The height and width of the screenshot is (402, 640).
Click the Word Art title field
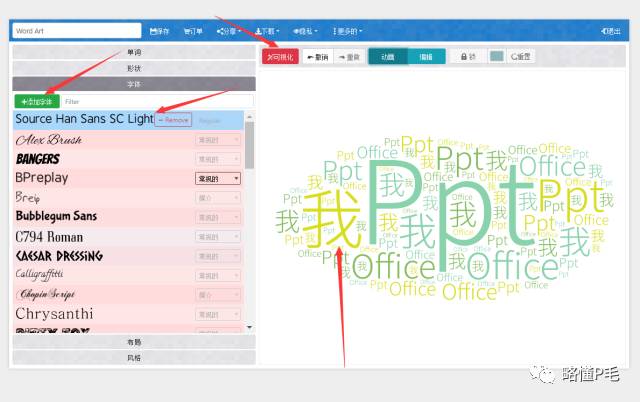tap(77, 31)
